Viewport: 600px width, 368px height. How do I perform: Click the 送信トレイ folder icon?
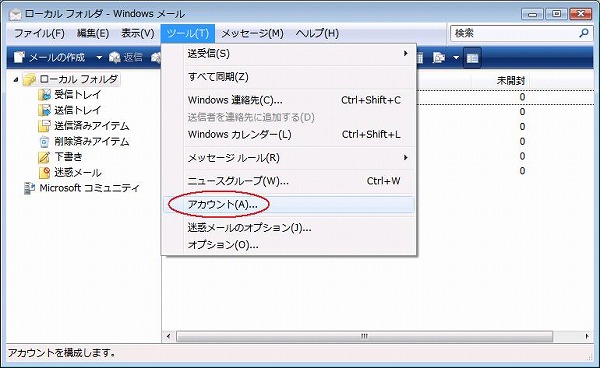44,110
